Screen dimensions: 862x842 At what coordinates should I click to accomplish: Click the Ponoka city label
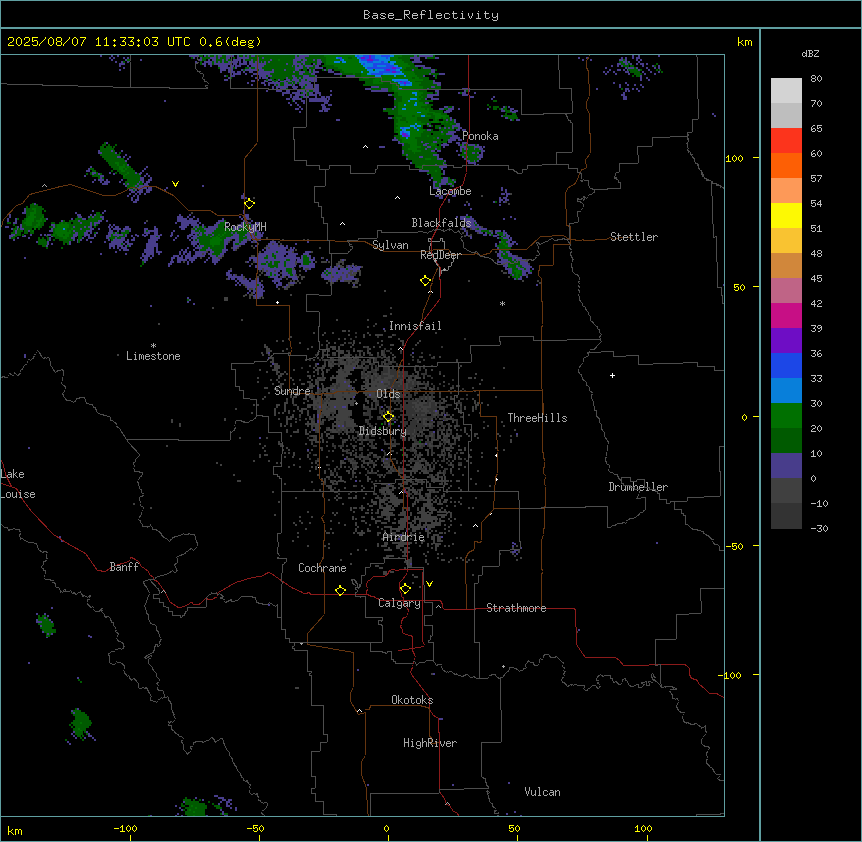(480, 136)
